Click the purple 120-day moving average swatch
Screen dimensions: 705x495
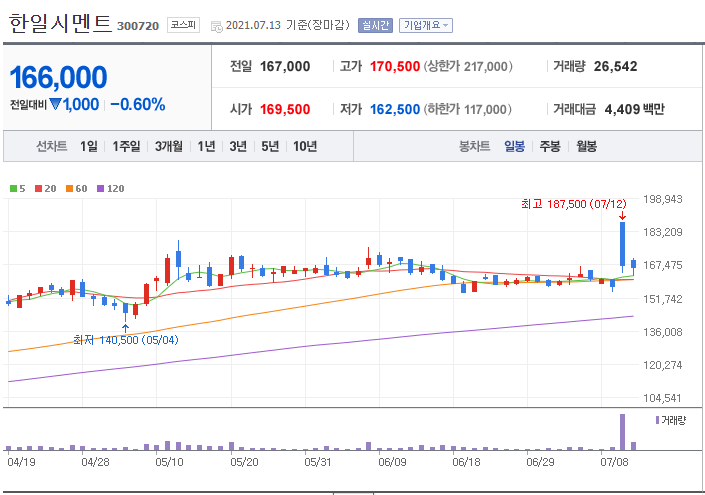(101, 188)
